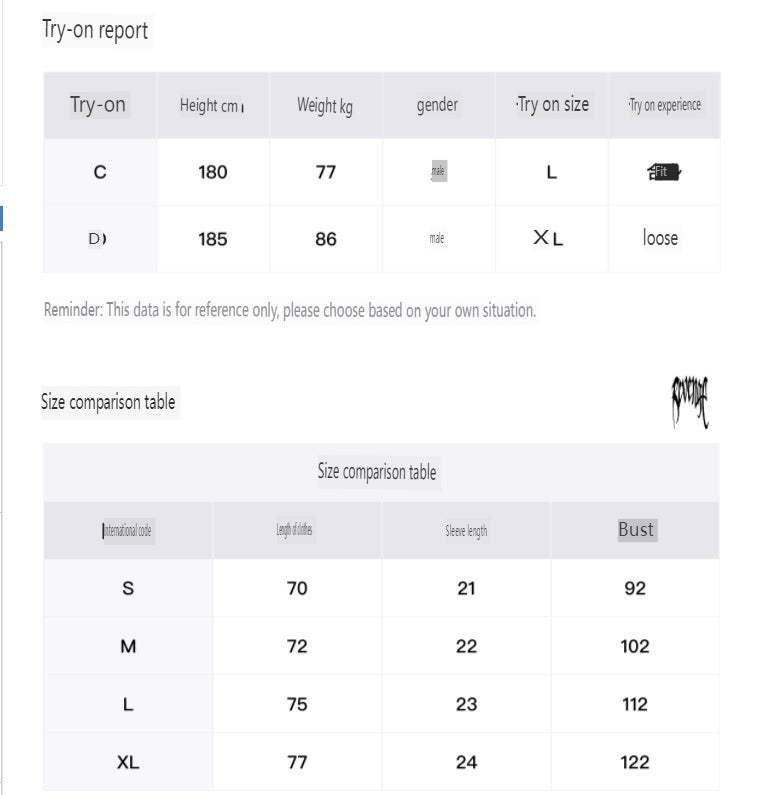Click the Try-on report heading
The image size is (760, 795).
tap(95, 30)
